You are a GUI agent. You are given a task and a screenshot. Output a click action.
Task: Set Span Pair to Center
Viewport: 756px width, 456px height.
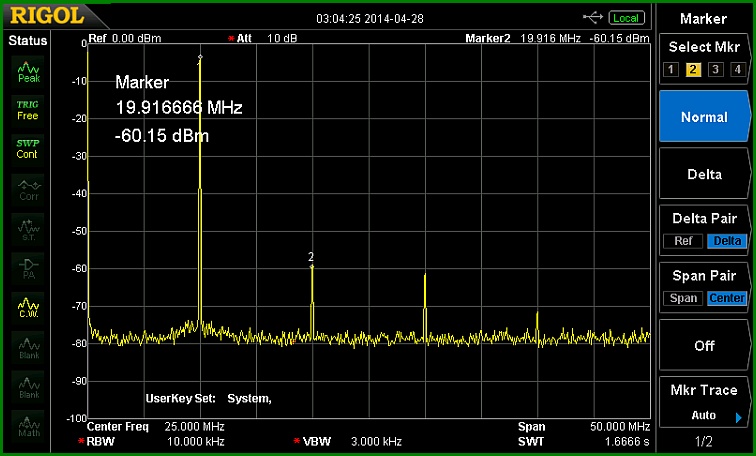click(727, 298)
